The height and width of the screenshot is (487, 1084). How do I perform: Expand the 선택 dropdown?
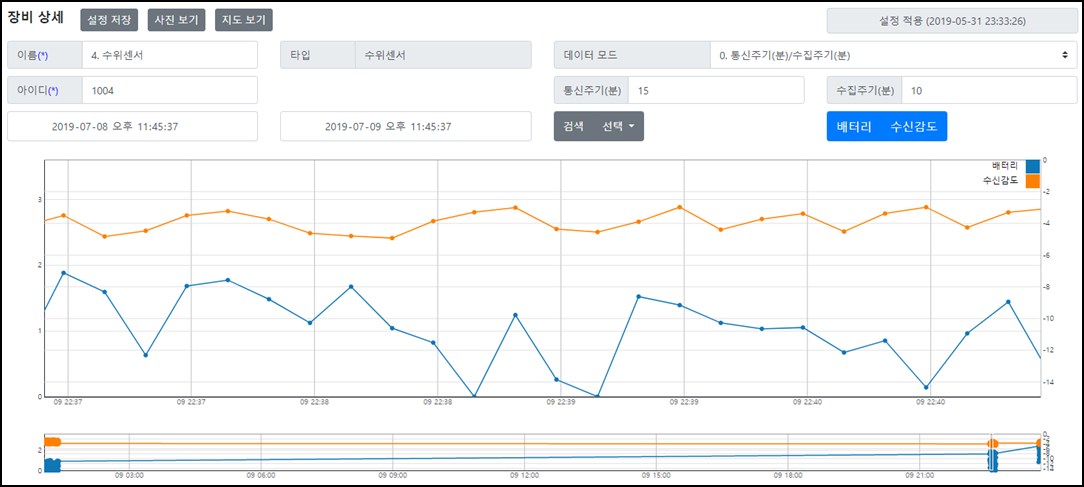point(618,126)
